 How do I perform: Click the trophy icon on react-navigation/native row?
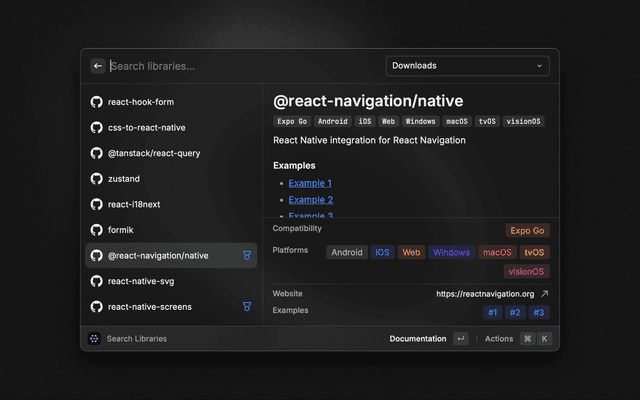pyautogui.click(x=246, y=256)
